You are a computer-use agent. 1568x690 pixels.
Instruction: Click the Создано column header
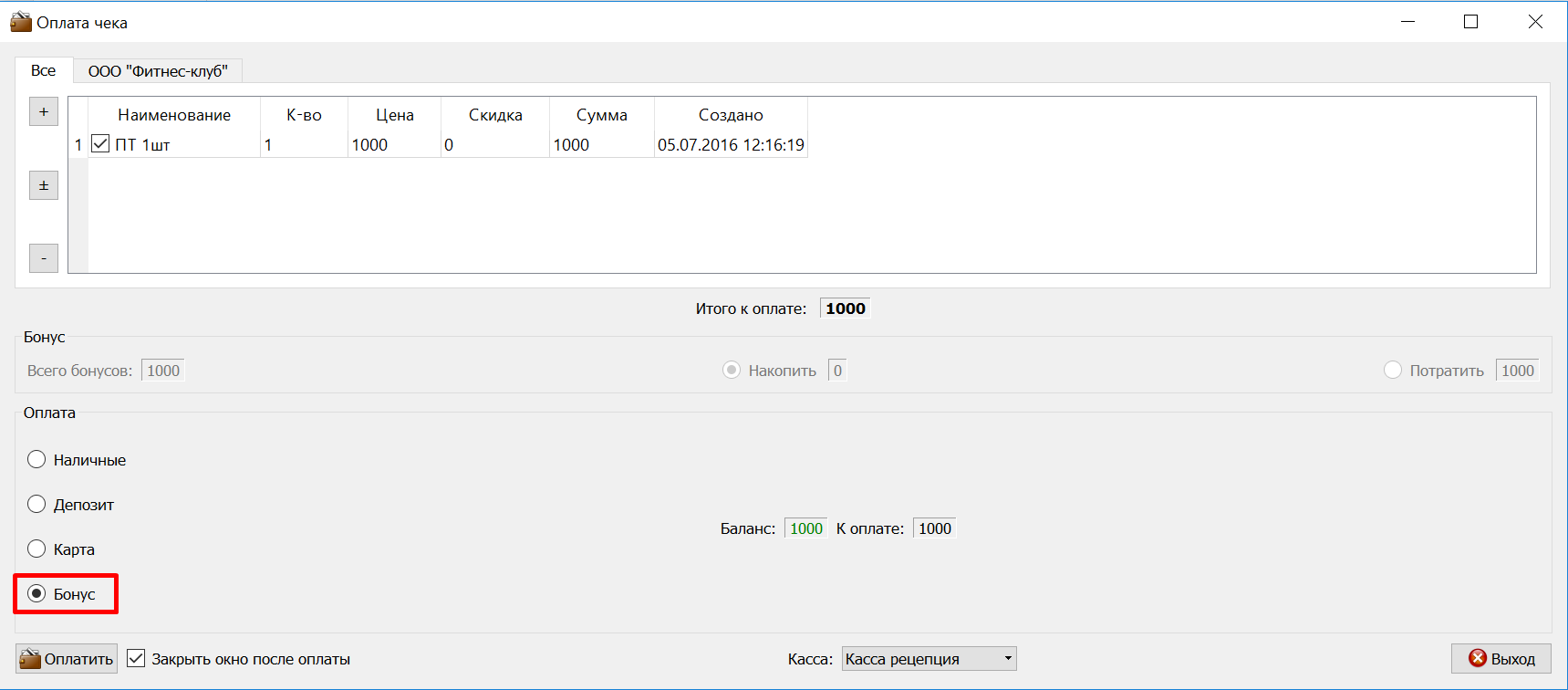[x=731, y=115]
